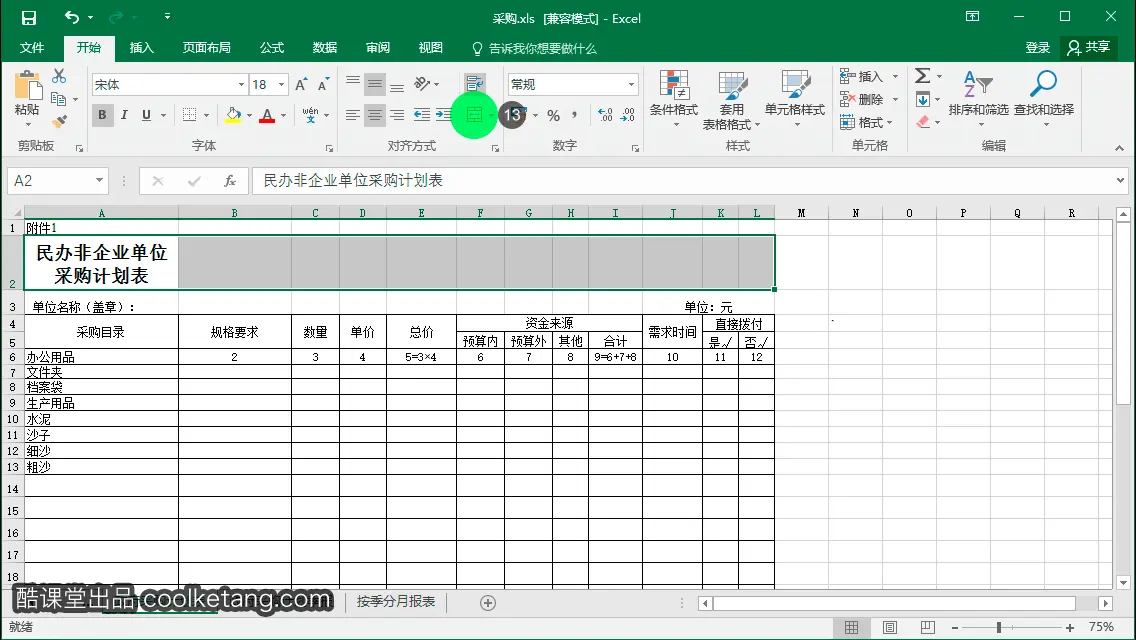Open 排序和筛选 sort and filter
The width and height of the screenshot is (1136, 640).
[x=978, y=99]
